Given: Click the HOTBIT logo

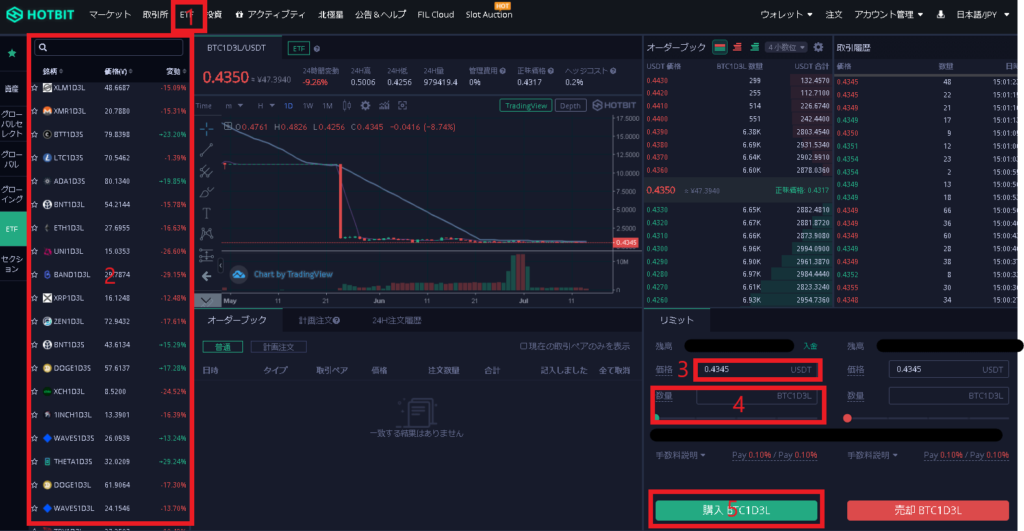Looking at the screenshot, I should coord(40,14).
